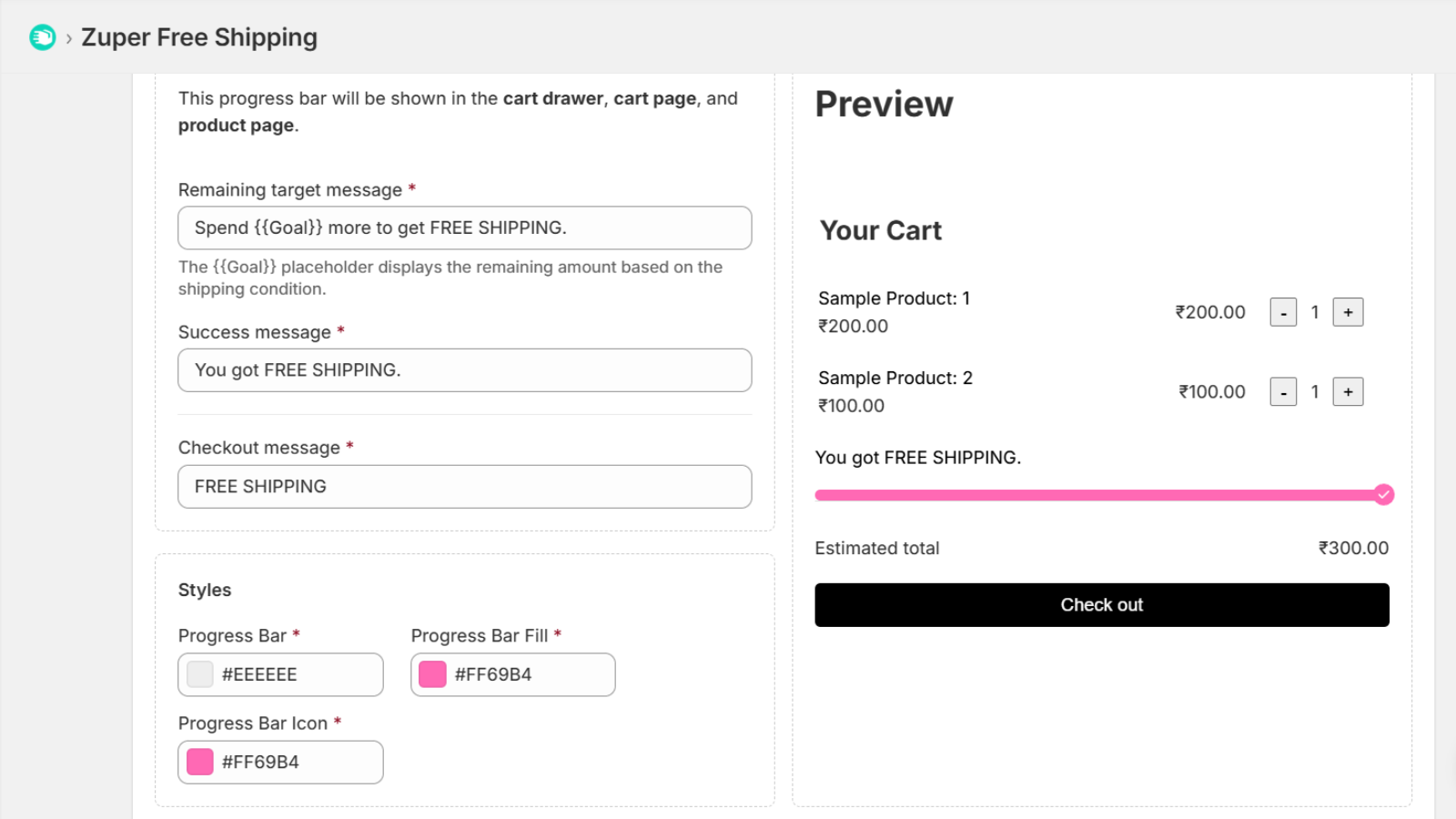1456x819 pixels.
Task: Click the Checkout message input field
Action: click(x=464, y=487)
